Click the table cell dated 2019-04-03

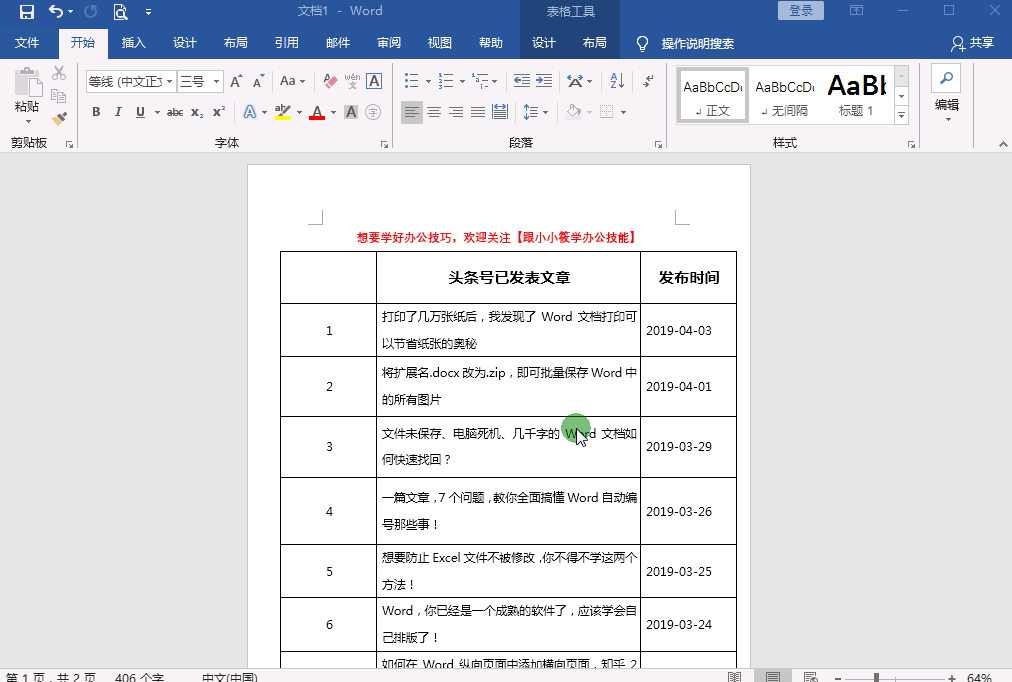click(688, 330)
